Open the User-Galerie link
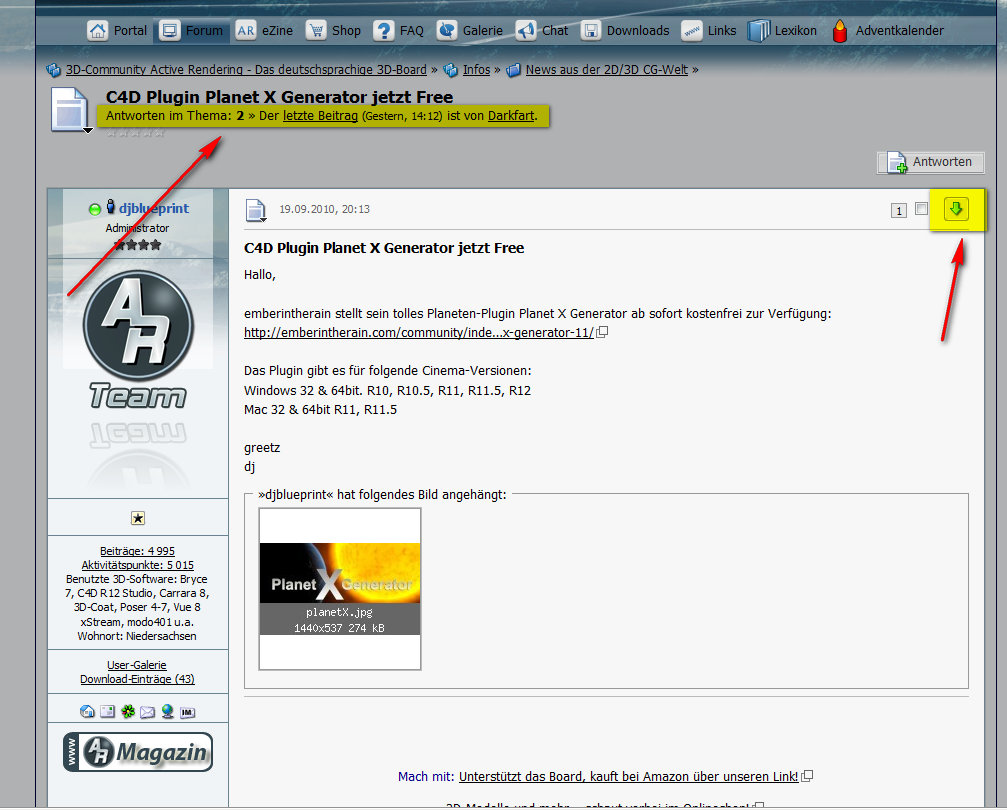Image resolution: width=1007 pixels, height=810 pixels. click(137, 665)
